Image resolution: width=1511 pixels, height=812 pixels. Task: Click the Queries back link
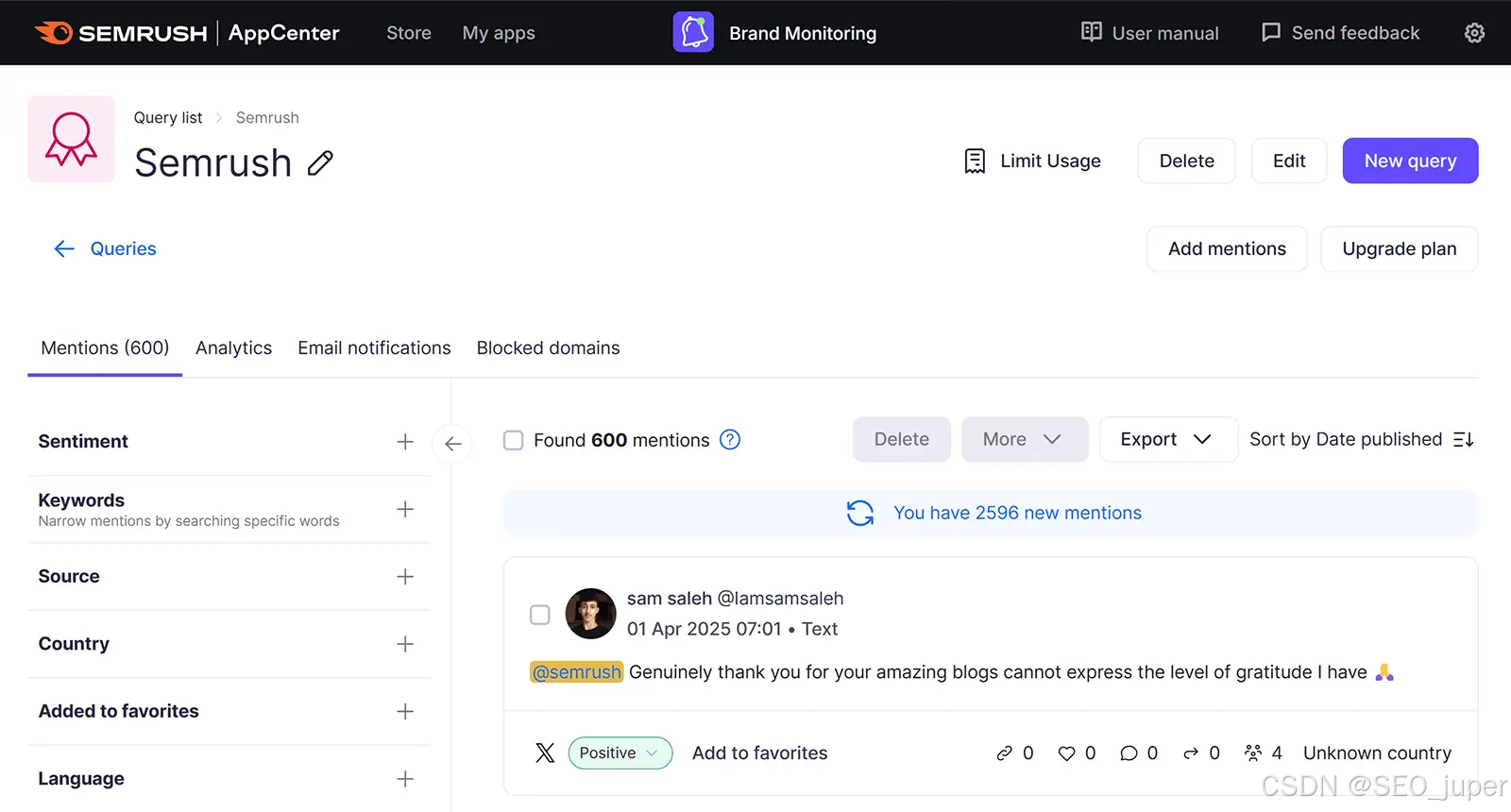point(123,248)
